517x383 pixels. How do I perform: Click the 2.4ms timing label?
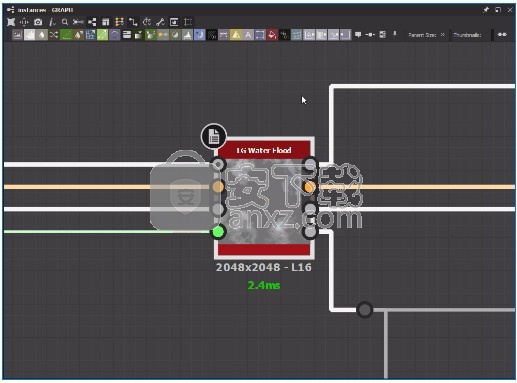tap(264, 285)
